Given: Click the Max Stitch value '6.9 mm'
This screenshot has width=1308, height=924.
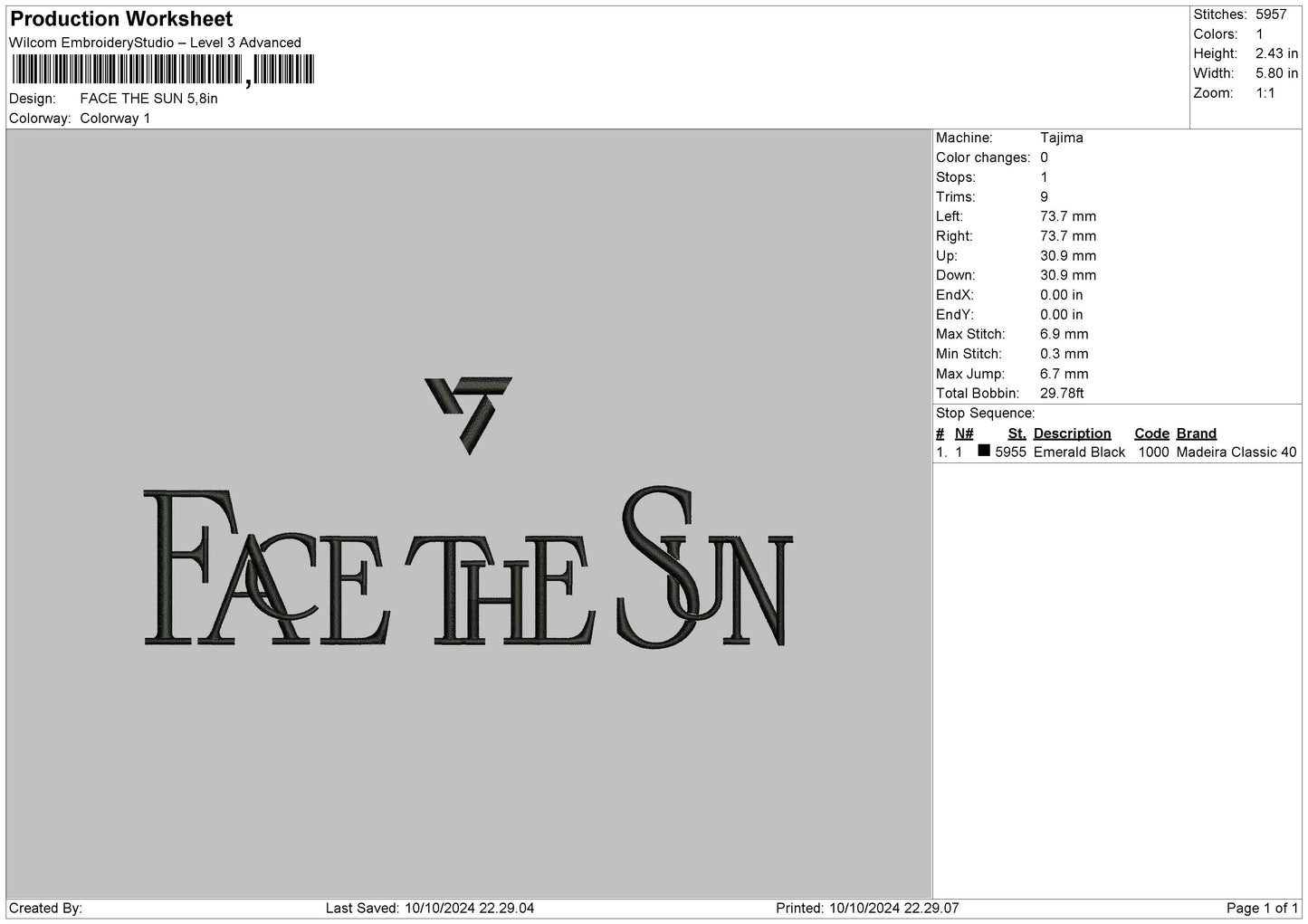Looking at the screenshot, I should (1065, 334).
